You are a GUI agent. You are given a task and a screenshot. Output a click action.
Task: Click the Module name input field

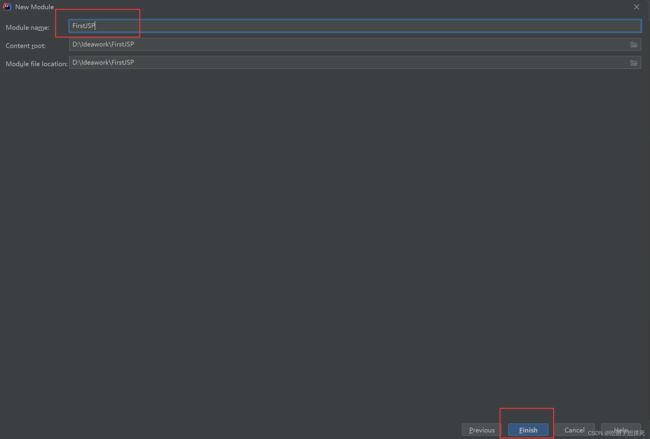[x=355, y=26]
